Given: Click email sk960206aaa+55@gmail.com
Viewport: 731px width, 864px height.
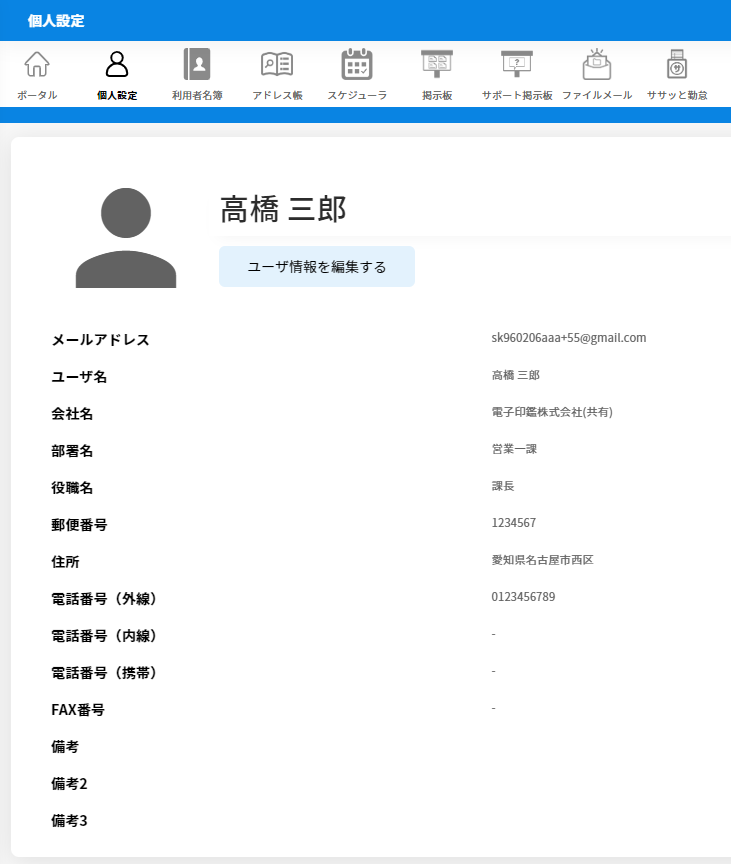Looking at the screenshot, I should [x=568, y=338].
